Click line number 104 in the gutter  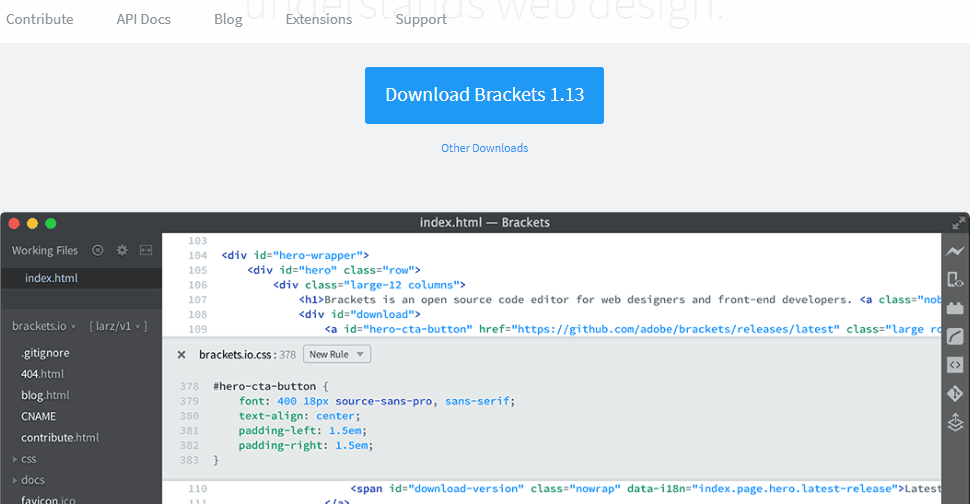198,255
